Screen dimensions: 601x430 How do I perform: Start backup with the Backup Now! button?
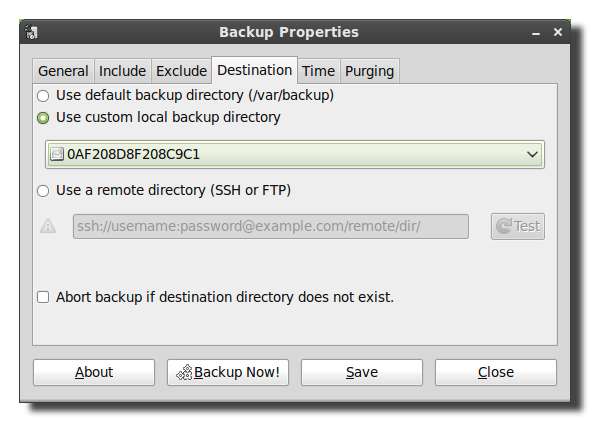tap(228, 372)
